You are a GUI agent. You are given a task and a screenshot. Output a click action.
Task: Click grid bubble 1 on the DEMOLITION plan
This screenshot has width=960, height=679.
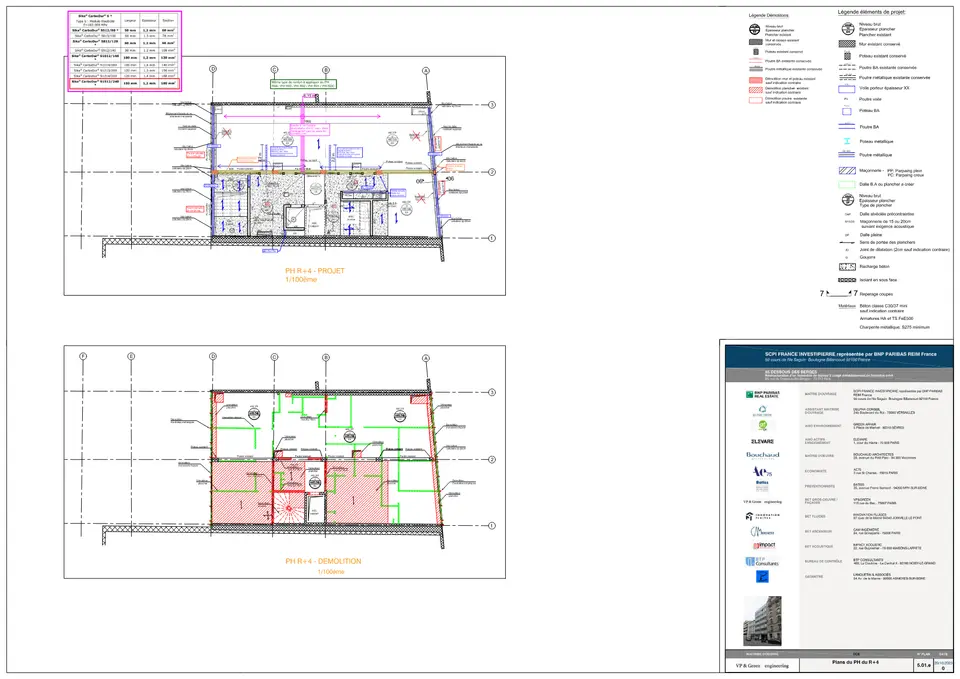tap(492, 526)
